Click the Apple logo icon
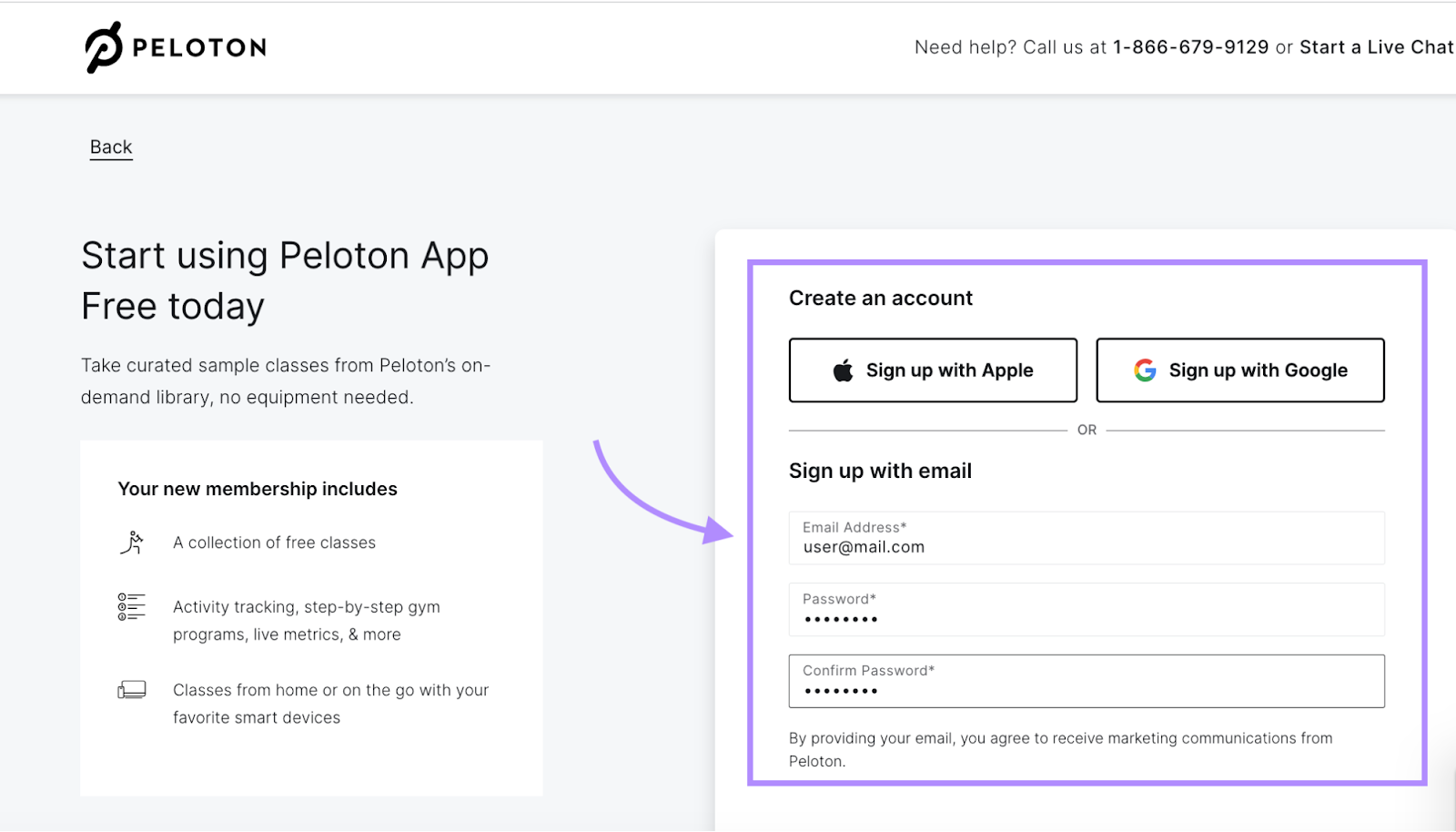The height and width of the screenshot is (832, 1456). pyautogui.click(x=842, y=370)
